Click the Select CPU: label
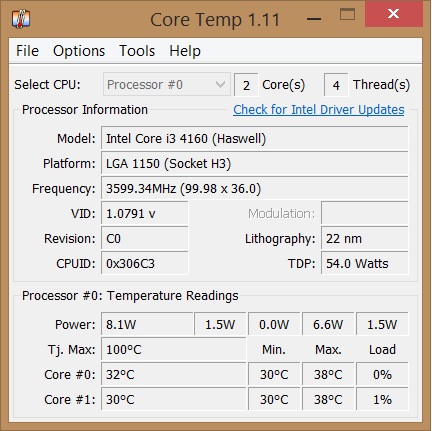This screenshot has width=432, height=431. coord(47,85)
